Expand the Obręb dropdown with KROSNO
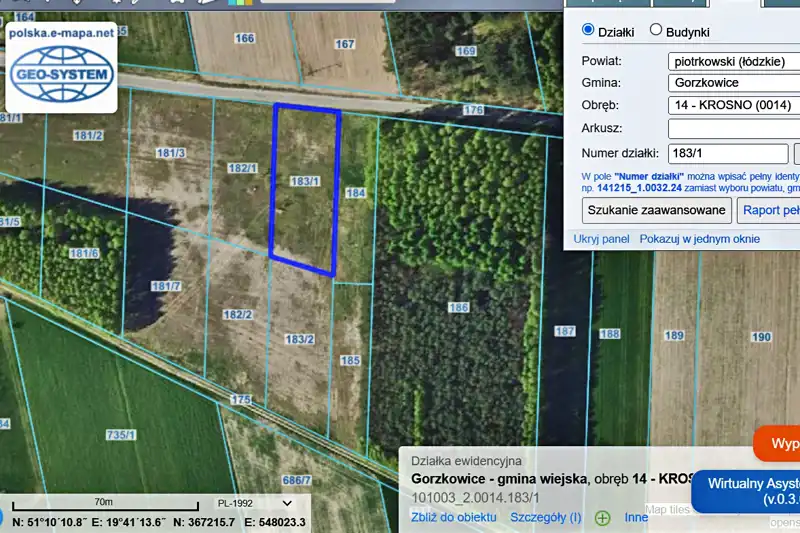This screenshot has width=800, height=533. (x=732, y=106)
